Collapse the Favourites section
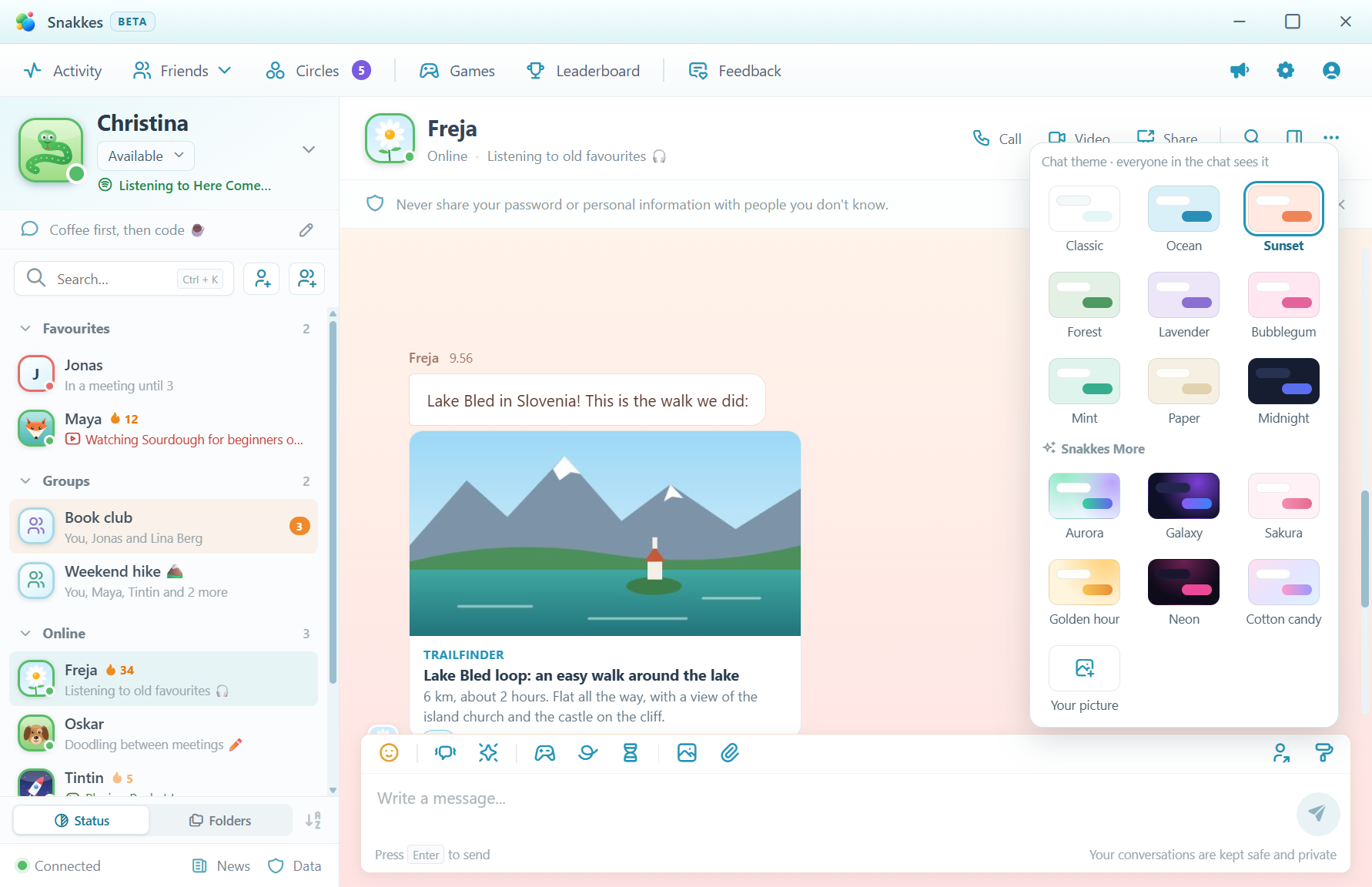The width and height of the screenshot is (1372, 887). (x=25, y=329)
